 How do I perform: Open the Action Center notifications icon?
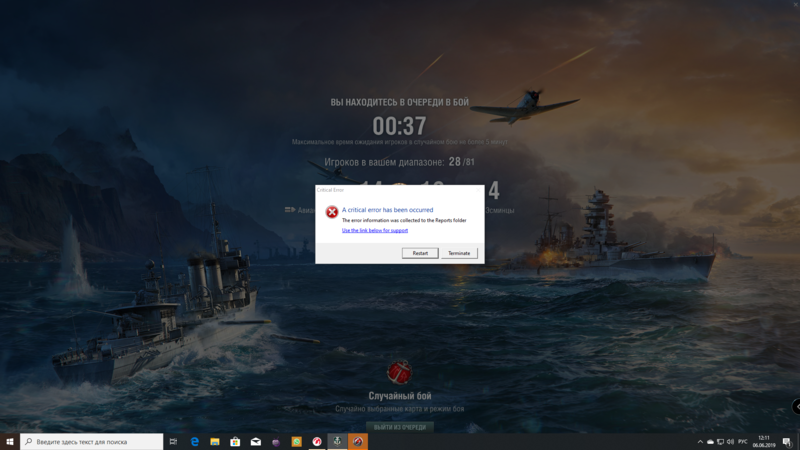[786, 441]
